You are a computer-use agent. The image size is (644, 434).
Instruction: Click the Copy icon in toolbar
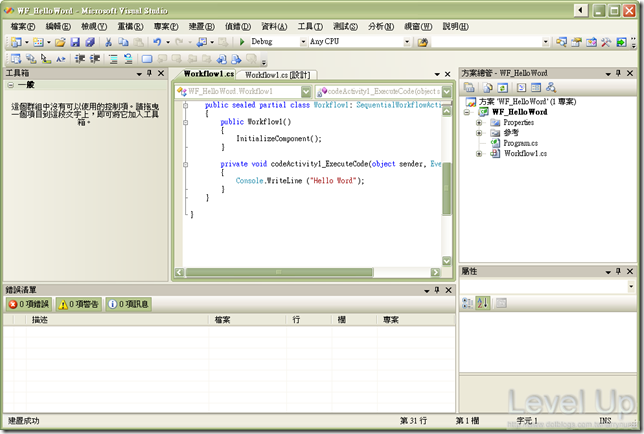tap(123, 42)
